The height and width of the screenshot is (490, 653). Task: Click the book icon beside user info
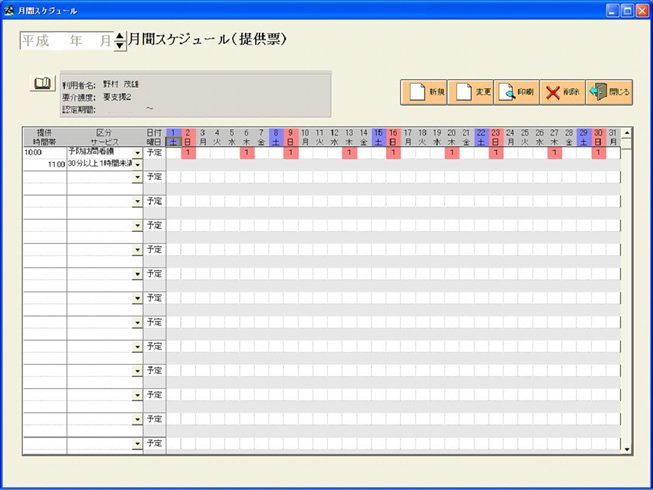pyautogui.click(x=43, y=84)
